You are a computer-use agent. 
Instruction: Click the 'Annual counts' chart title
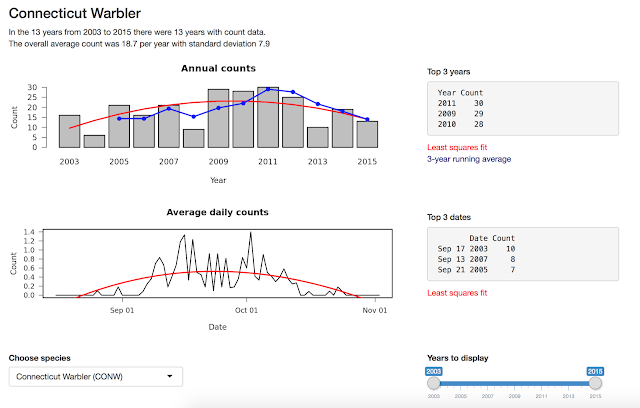click(218, 69)
